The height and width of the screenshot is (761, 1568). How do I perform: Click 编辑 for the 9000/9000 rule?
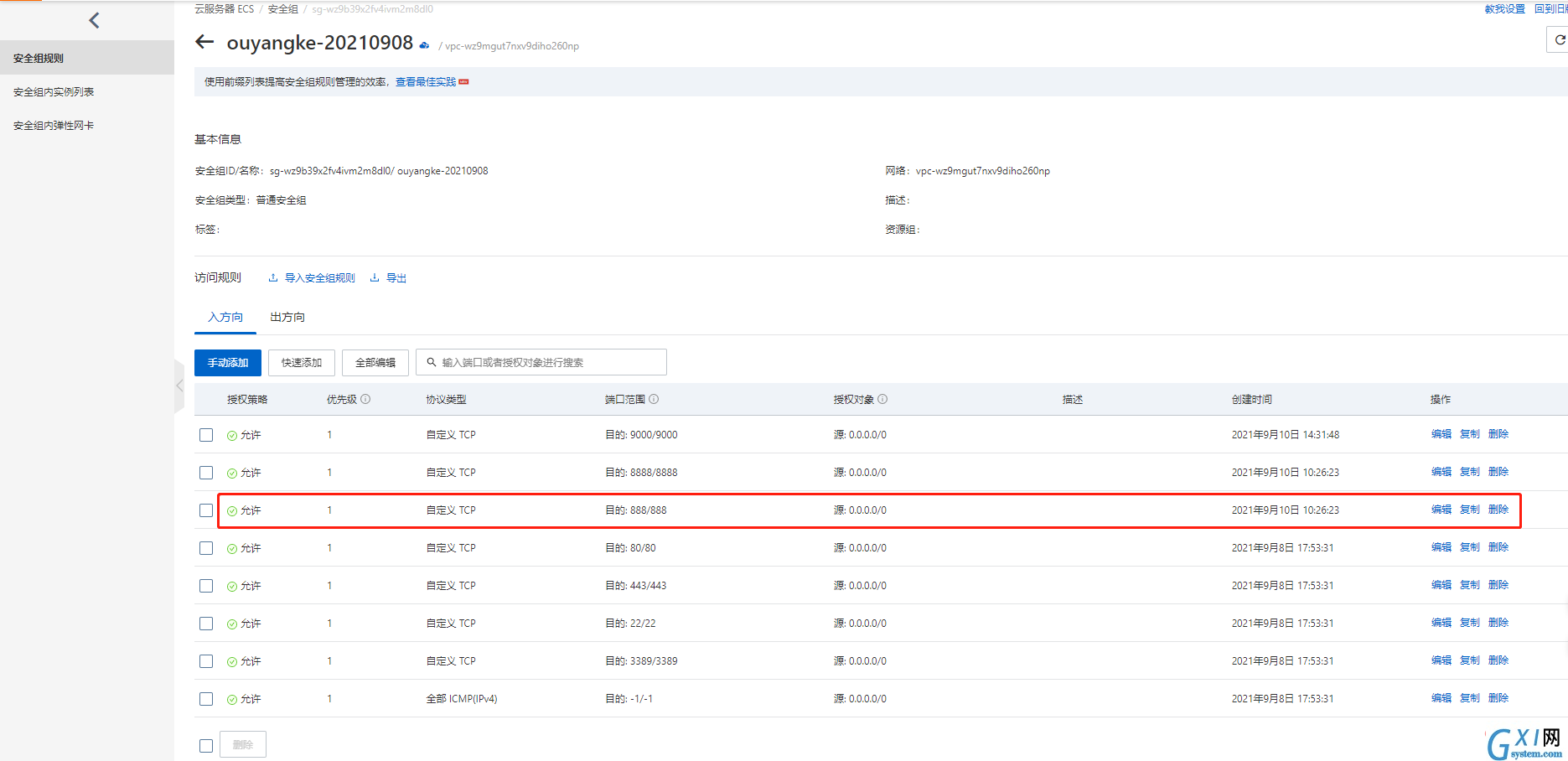1441,434
